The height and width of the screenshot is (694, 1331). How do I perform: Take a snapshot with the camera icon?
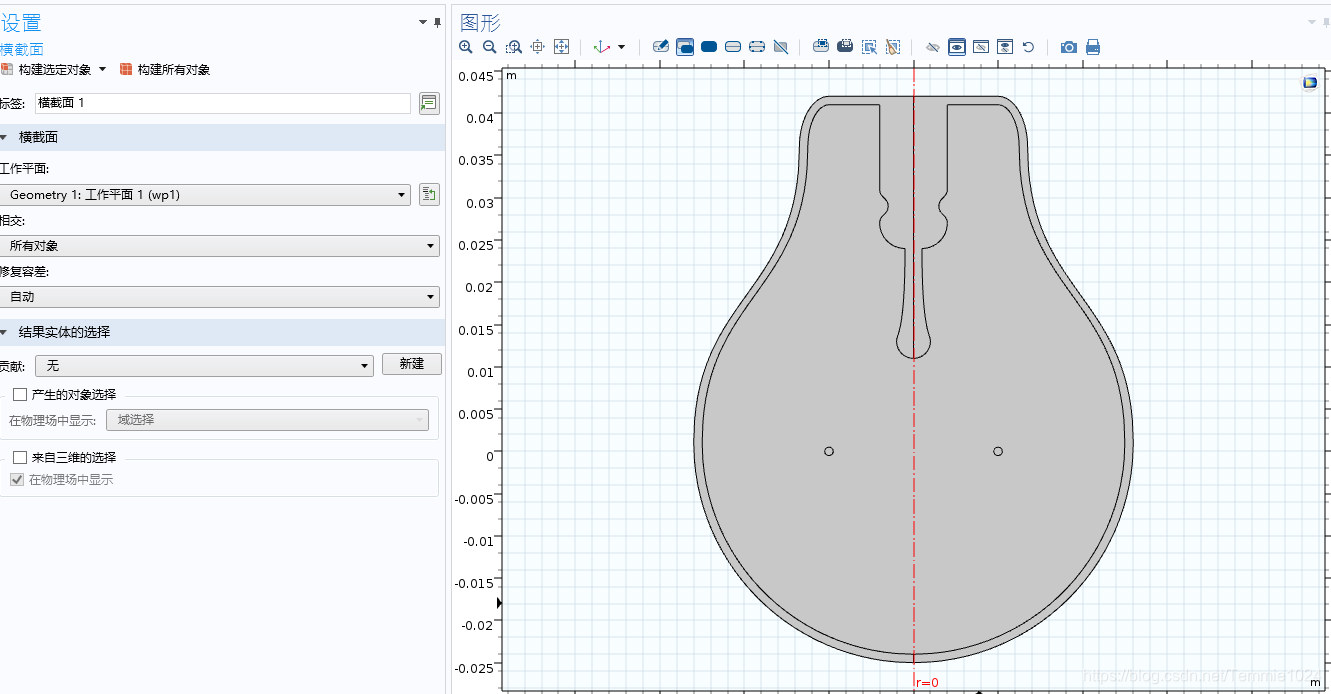click(1069, 47)
